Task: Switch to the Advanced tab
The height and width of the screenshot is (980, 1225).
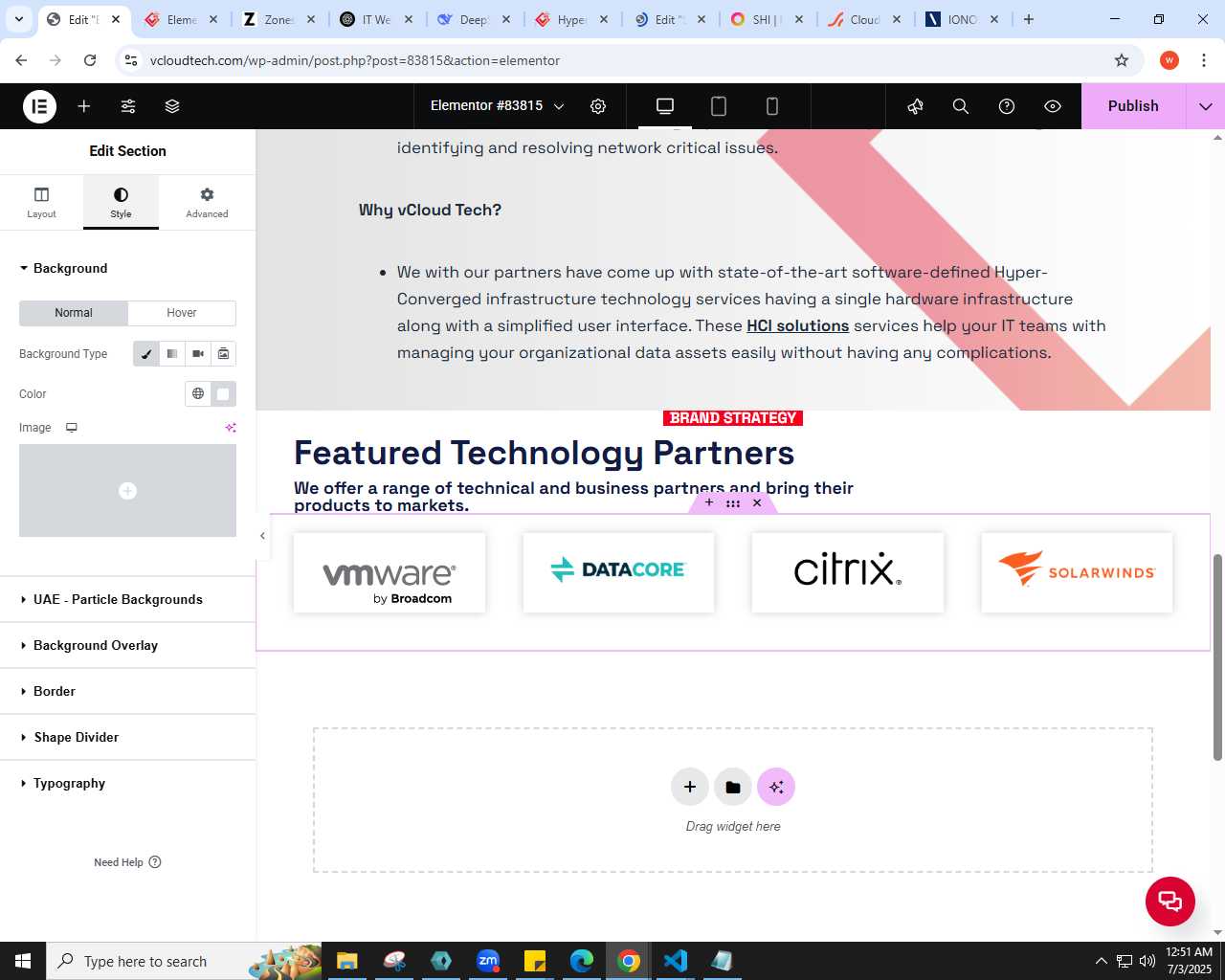Action: (x=207, y=202)
